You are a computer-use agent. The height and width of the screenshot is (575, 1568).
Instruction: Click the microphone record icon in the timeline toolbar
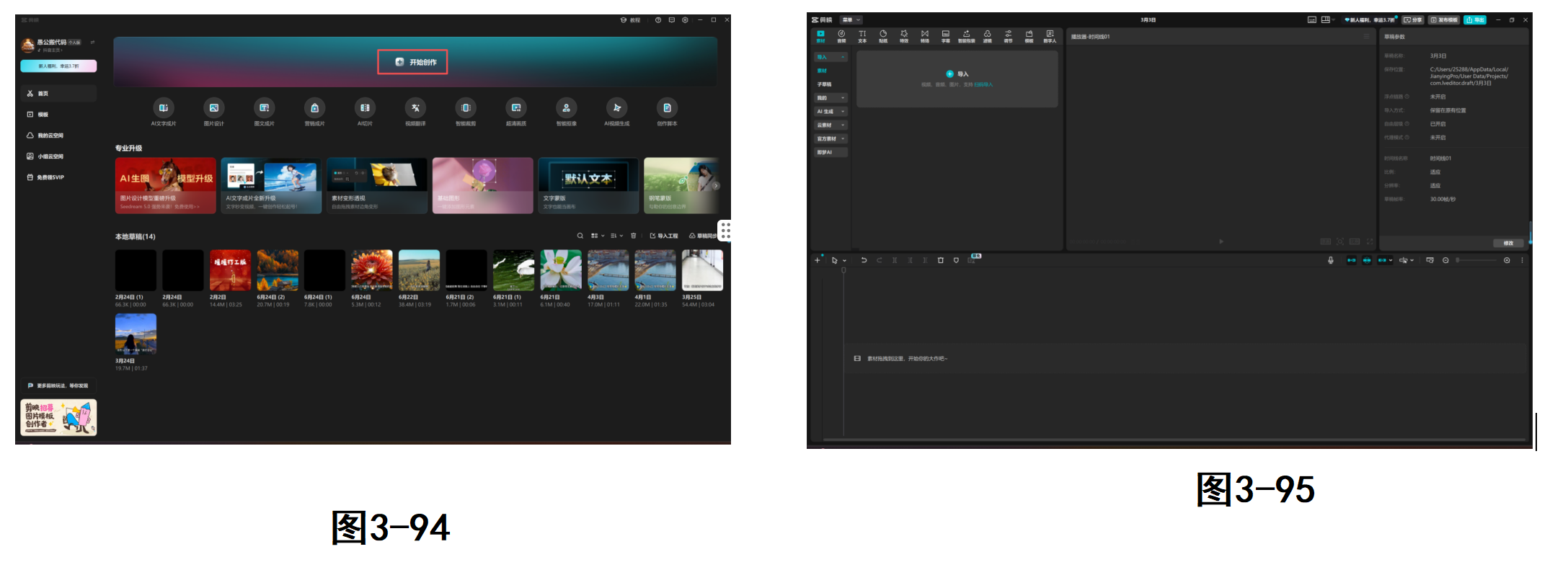1331,260
